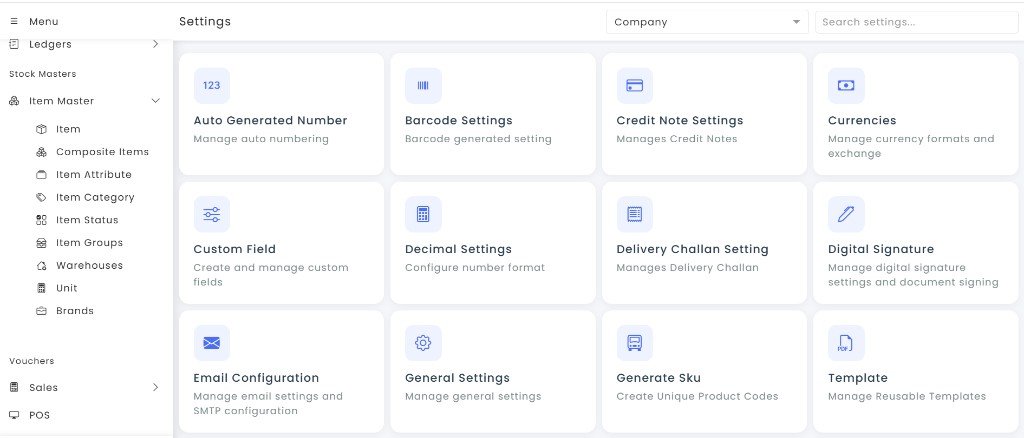Open Brands menu entry
The image size is (1024, 438).
click(75, 311)
